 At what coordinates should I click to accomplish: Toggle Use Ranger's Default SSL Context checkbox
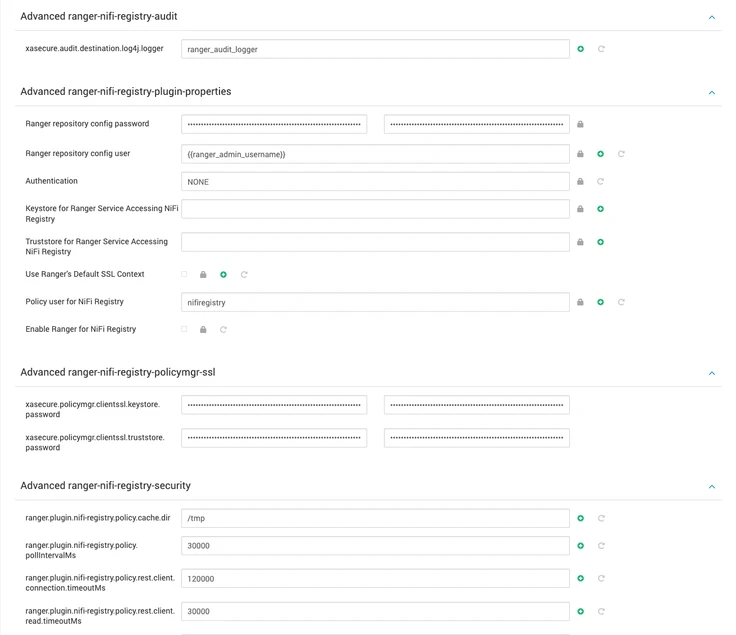point(184,274)
